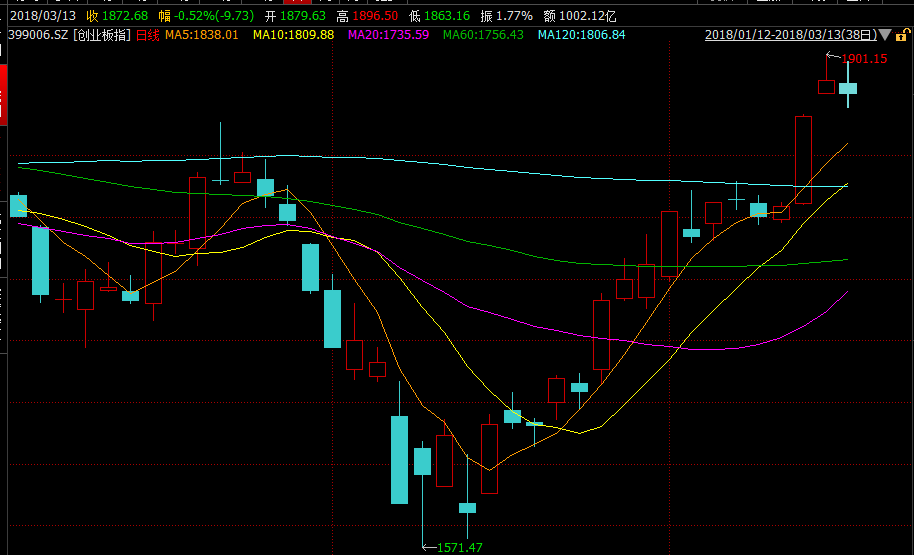This screenshot has height=555, width=914.
Task: Click the highlighted red tab in top strip
Action: click(297, 2)
